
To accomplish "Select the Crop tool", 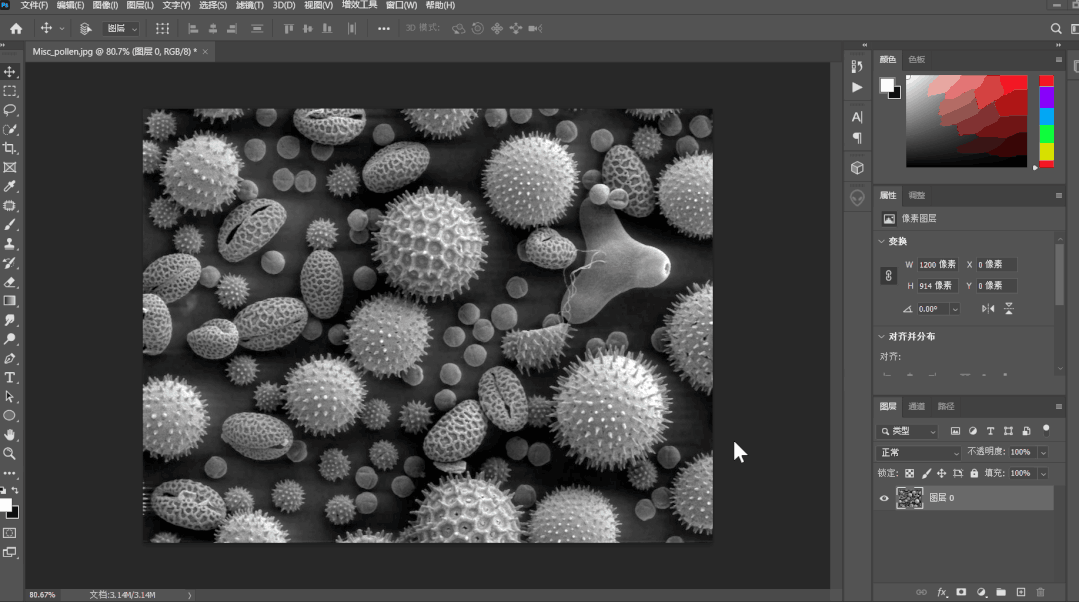I will point(12,148).
